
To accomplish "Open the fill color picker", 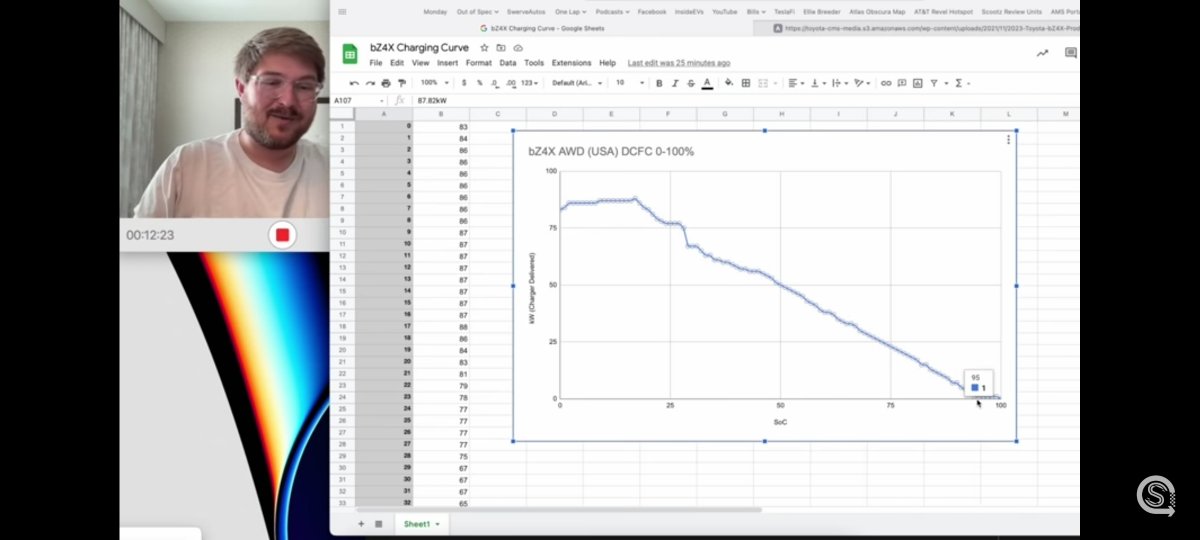I will [729, 83].
